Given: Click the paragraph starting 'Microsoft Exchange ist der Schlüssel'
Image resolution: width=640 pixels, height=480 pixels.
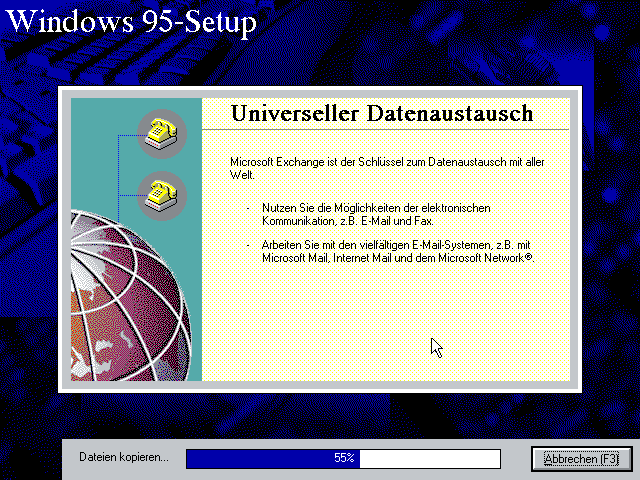Looking at the screenshot, I should (387, 168).
